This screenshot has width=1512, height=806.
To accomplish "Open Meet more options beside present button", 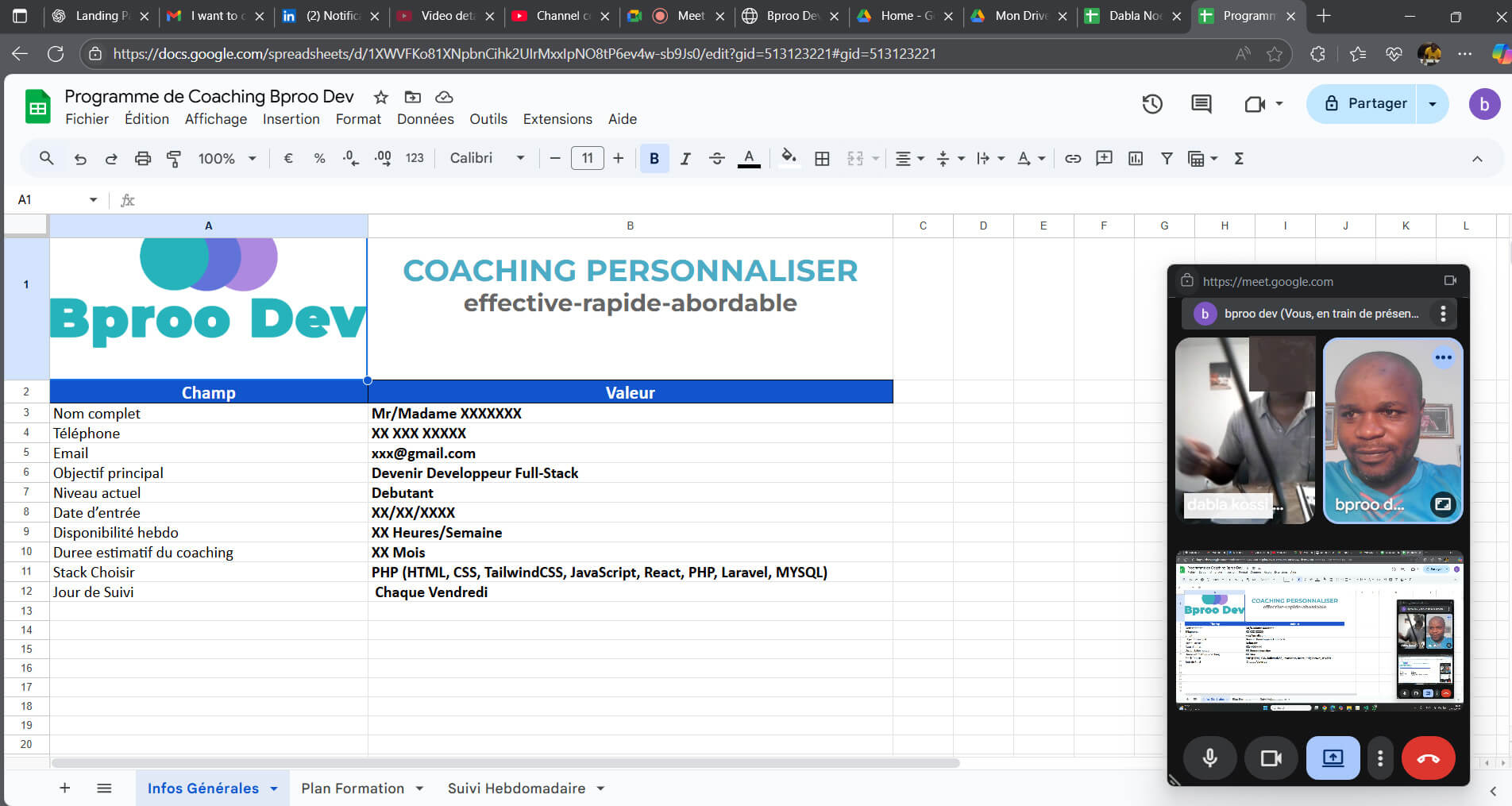I will point(1380,758).
